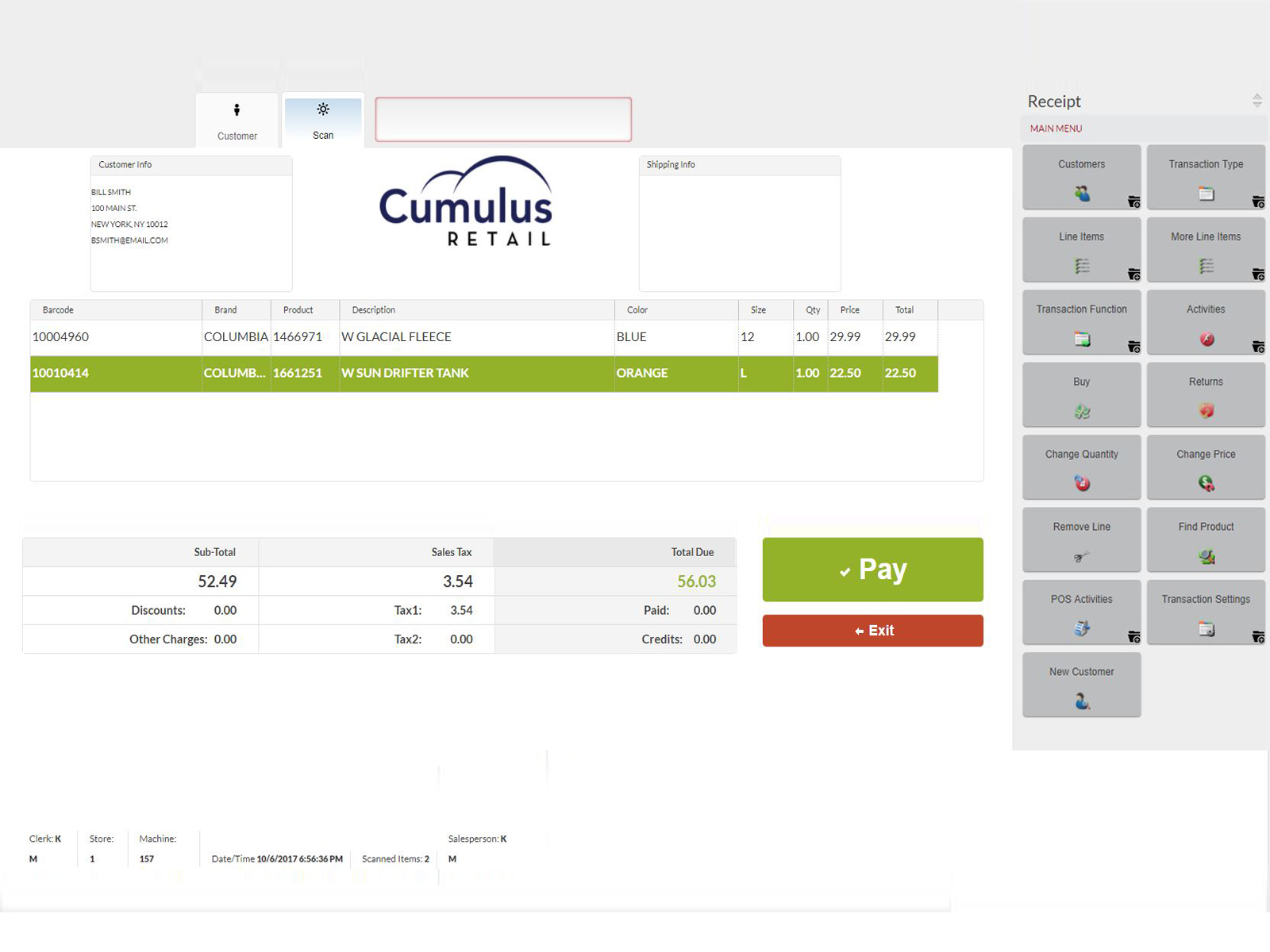Open the Customers menu tile
This screenshot has height=952, width=1270.
point(1081,177)
